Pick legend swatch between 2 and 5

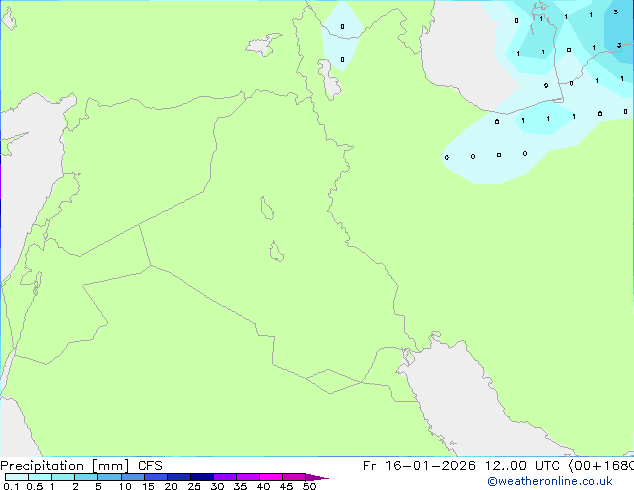[x=86, y=477]
